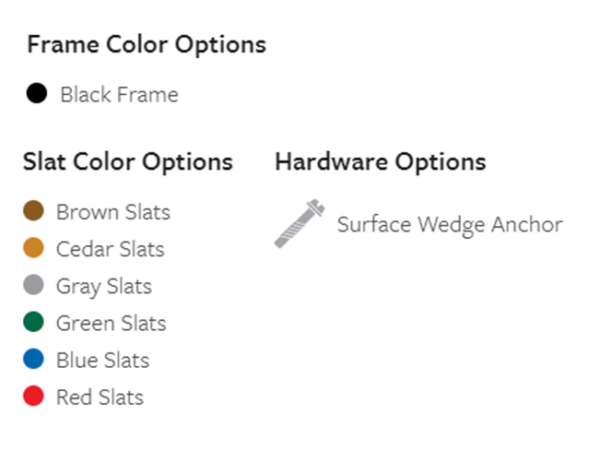Image resolution: width=600 pixels, height=474 pixels.
Task: Choose the green slat color circle
Action: click(34, 322)
